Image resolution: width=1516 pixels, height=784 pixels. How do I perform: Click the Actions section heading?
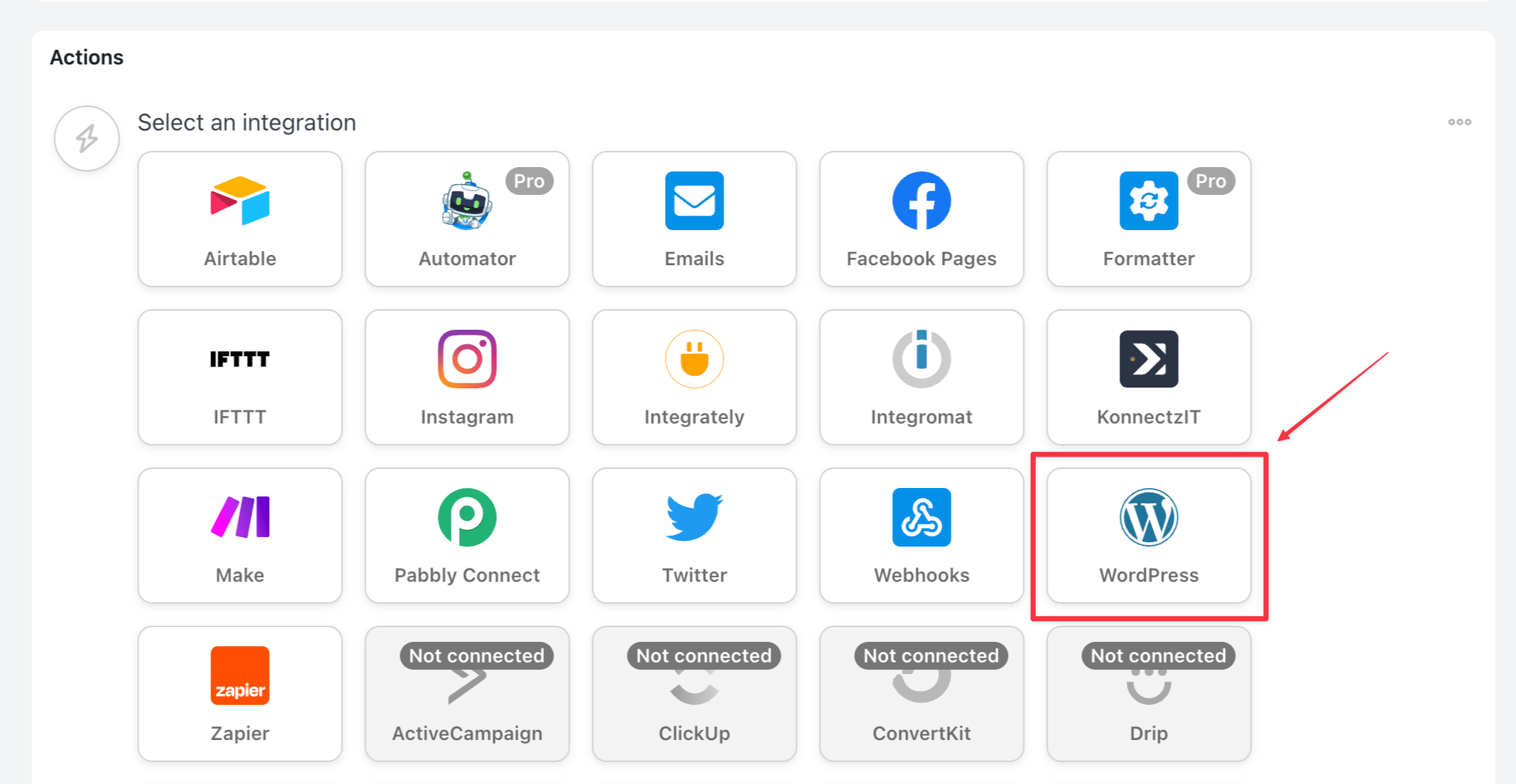(87, 57)
